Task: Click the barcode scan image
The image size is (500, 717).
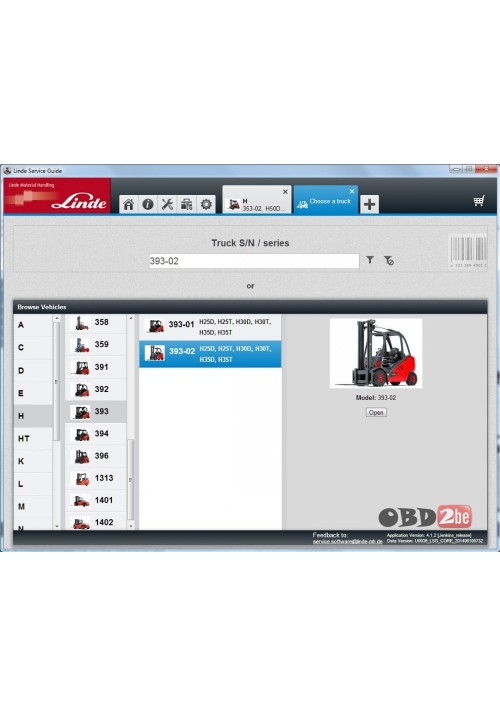Action: tap(468, 251)
